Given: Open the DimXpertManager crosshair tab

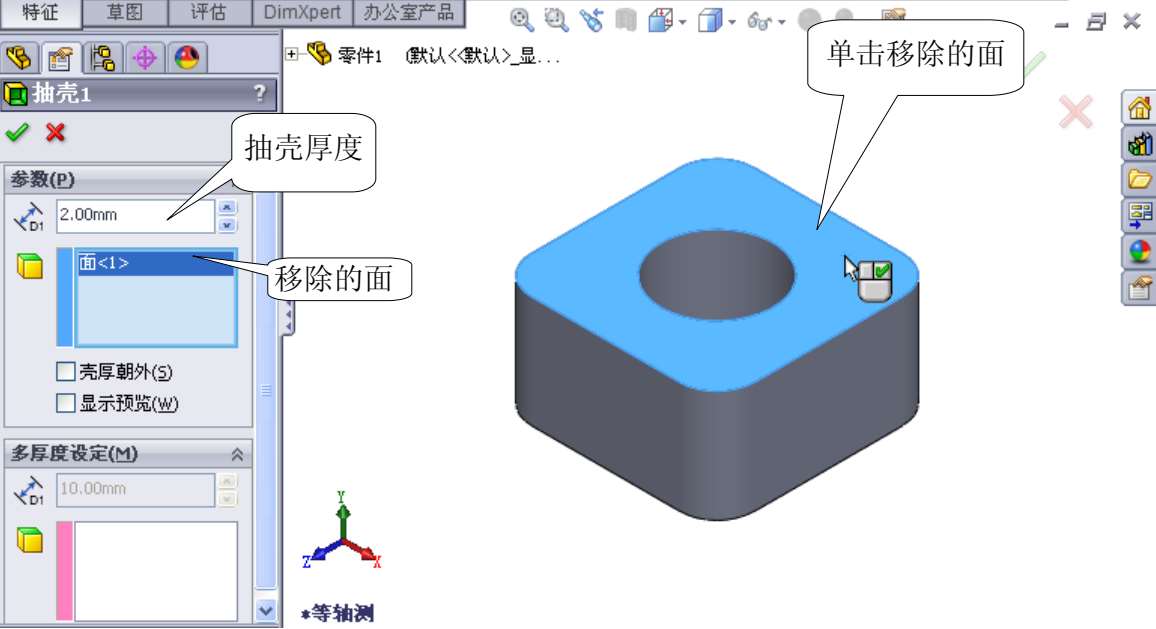Looking at the screenshot, I should pos(144,58).
